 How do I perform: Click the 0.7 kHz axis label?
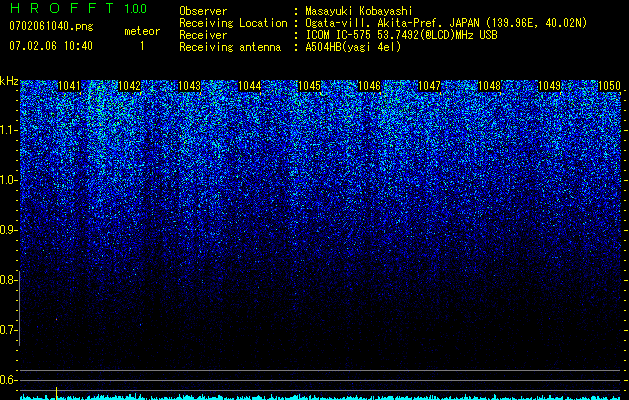8,330
